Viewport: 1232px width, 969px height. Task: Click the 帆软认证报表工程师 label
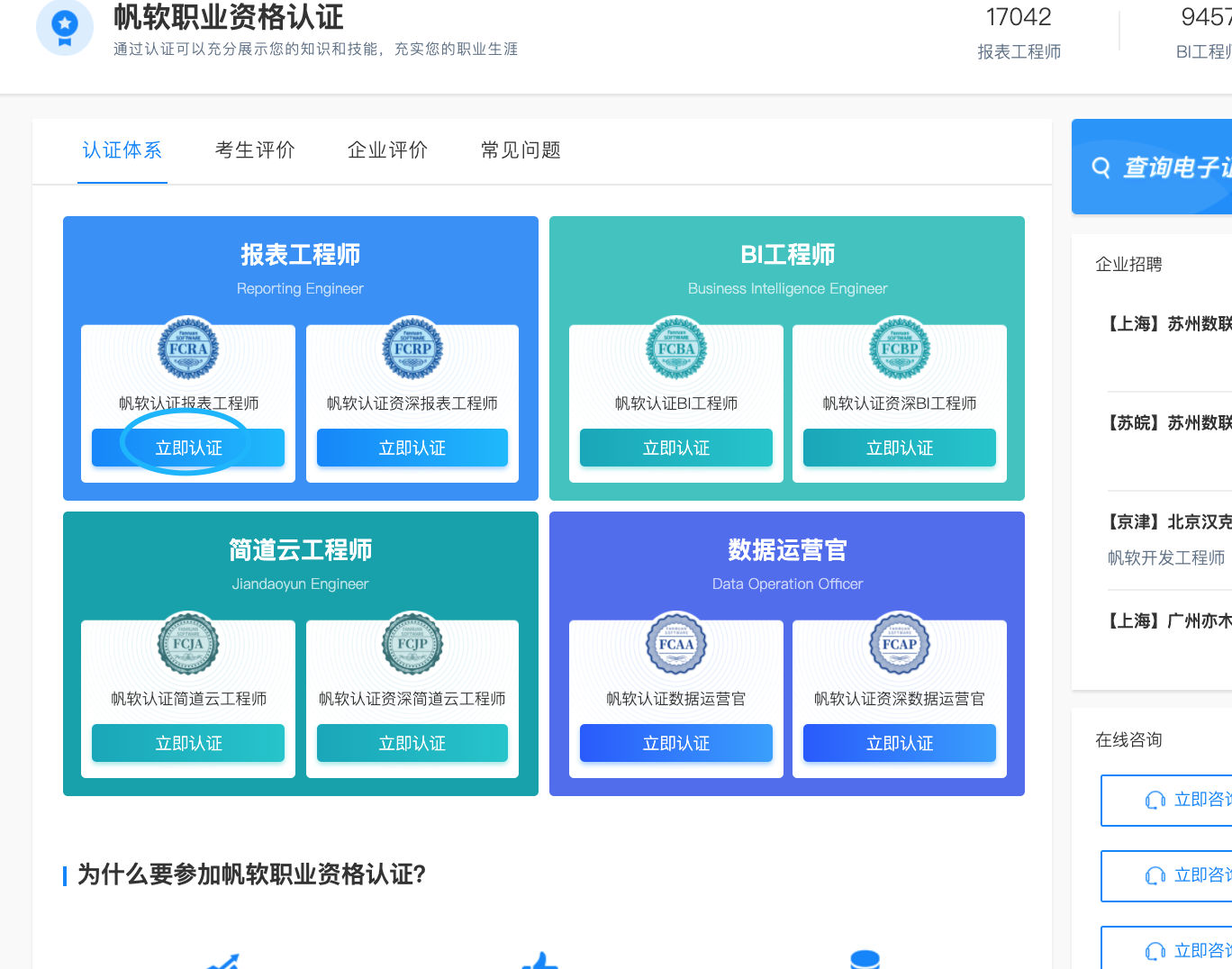tap(188, 403)
